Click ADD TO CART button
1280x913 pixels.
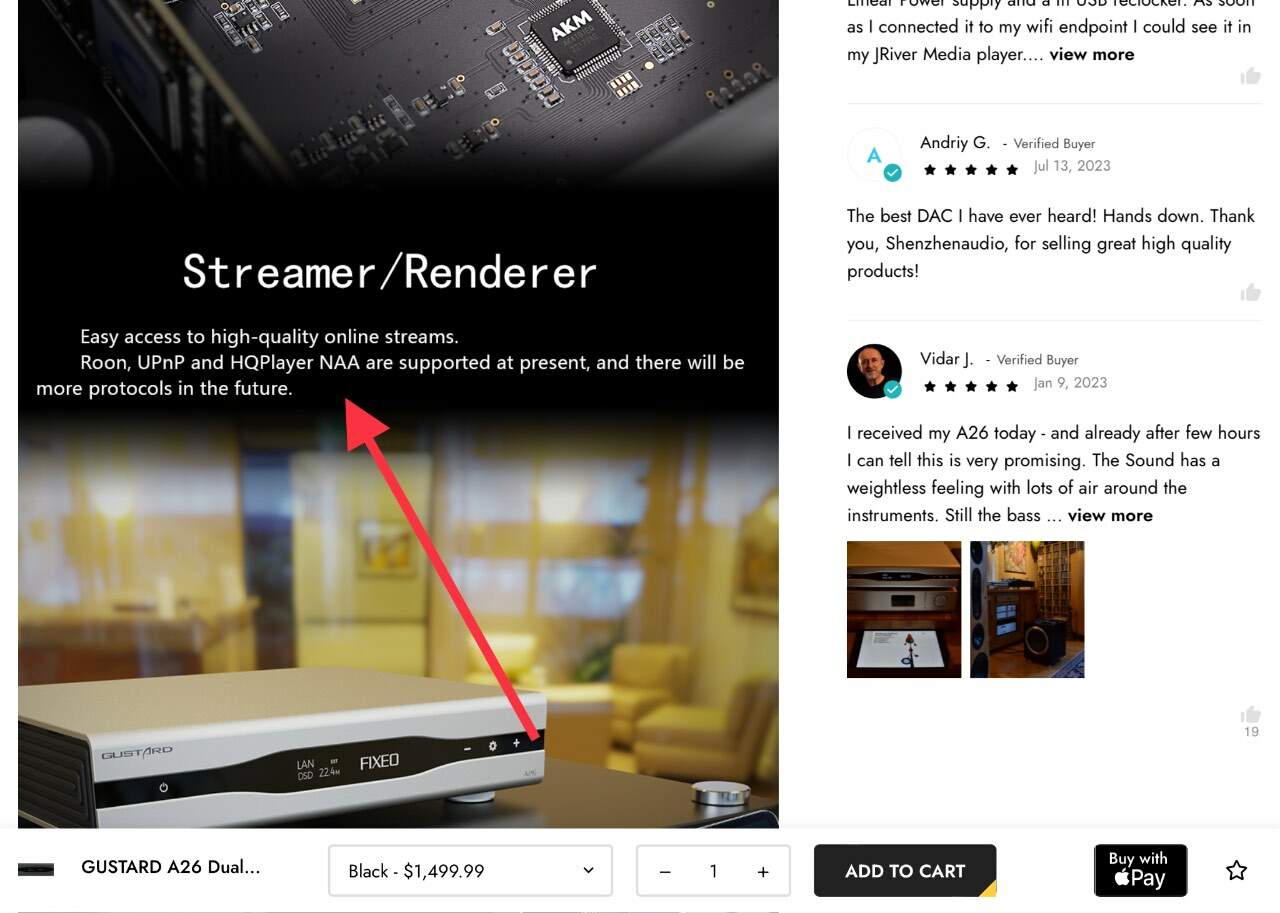click(x=905, y=871)
